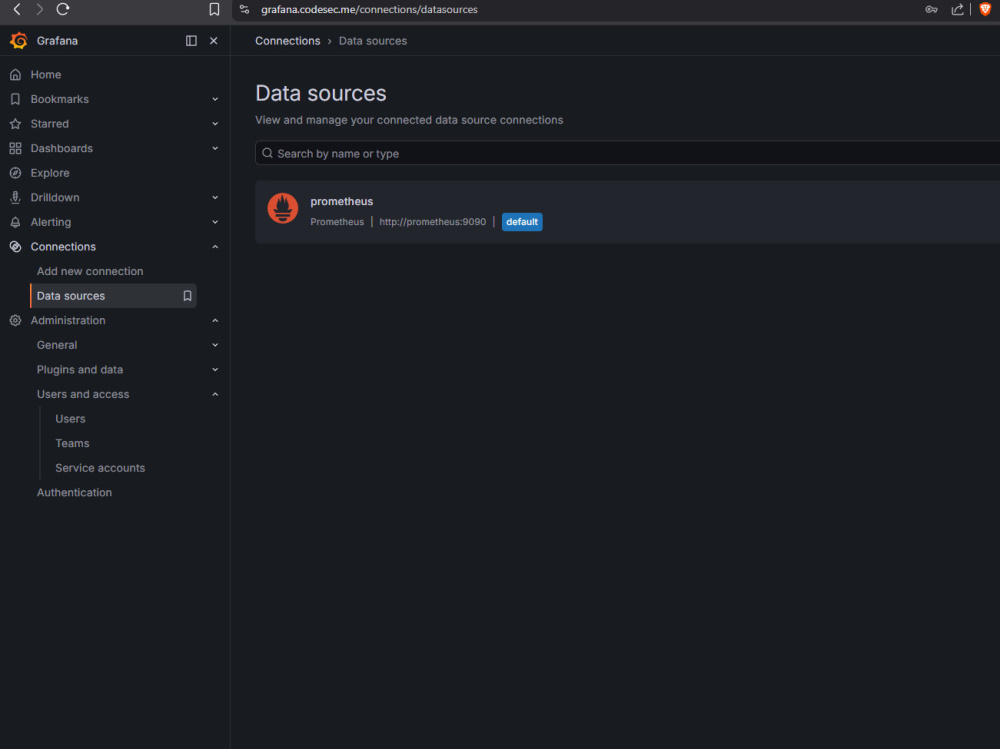Expand the Alerting section chevron
Image resolution: width=1000 pixels, height=749 pixels.
pyautogui.click(x=215, y=222)
